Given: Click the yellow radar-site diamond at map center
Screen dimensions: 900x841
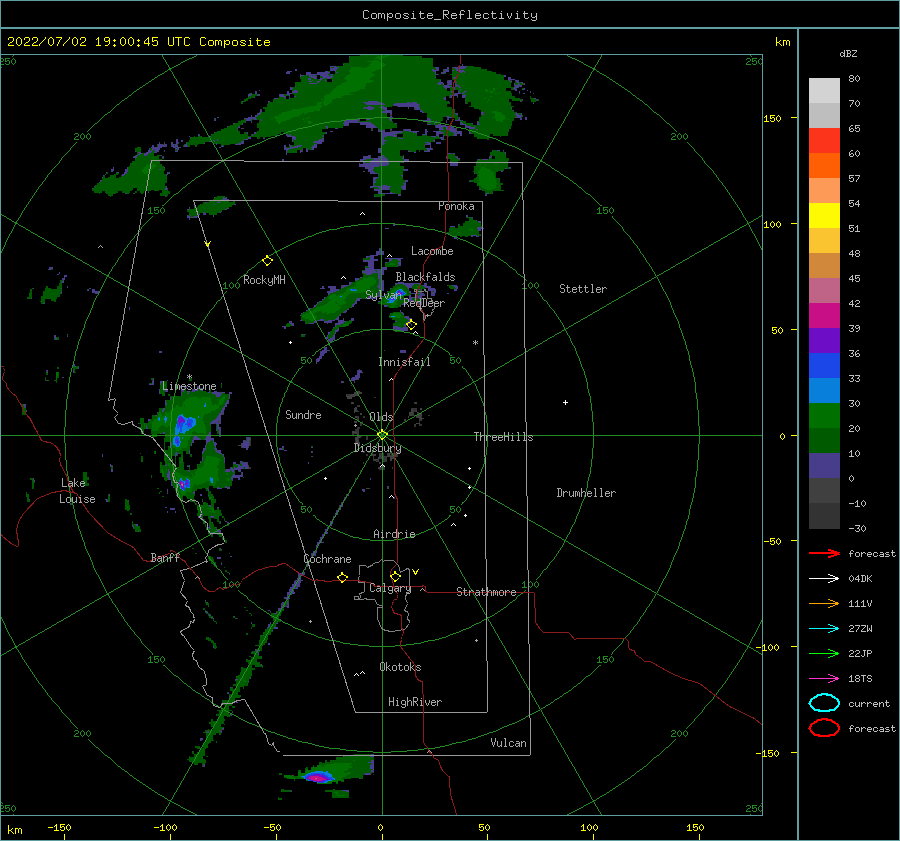Looking at the screenshot, I should [x=382, y=435].
